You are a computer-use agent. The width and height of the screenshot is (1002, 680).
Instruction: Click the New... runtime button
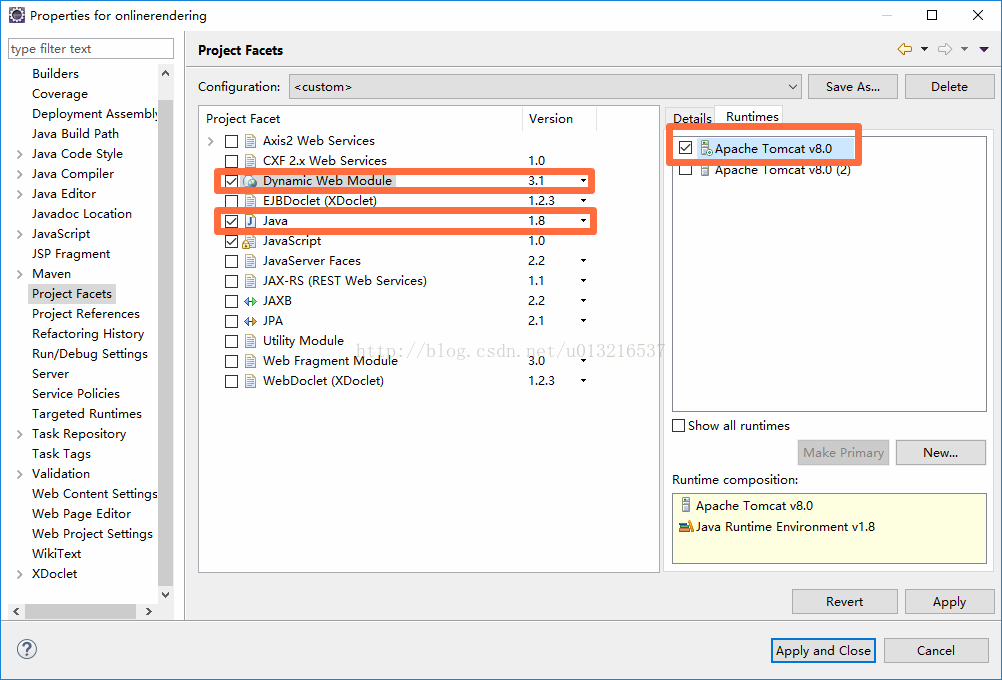[x=941, y=452]
